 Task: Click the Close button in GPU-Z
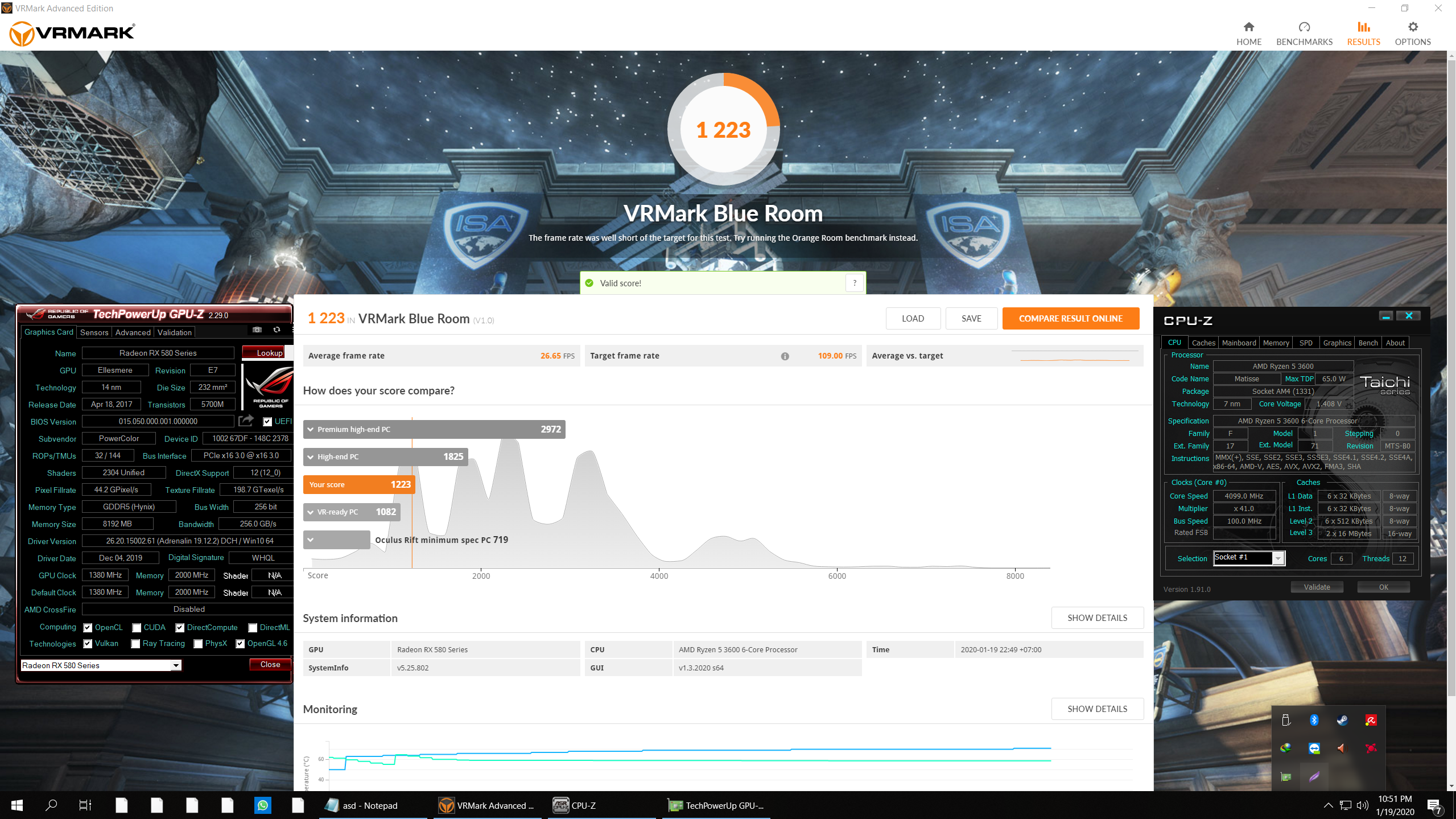(270, 664)
